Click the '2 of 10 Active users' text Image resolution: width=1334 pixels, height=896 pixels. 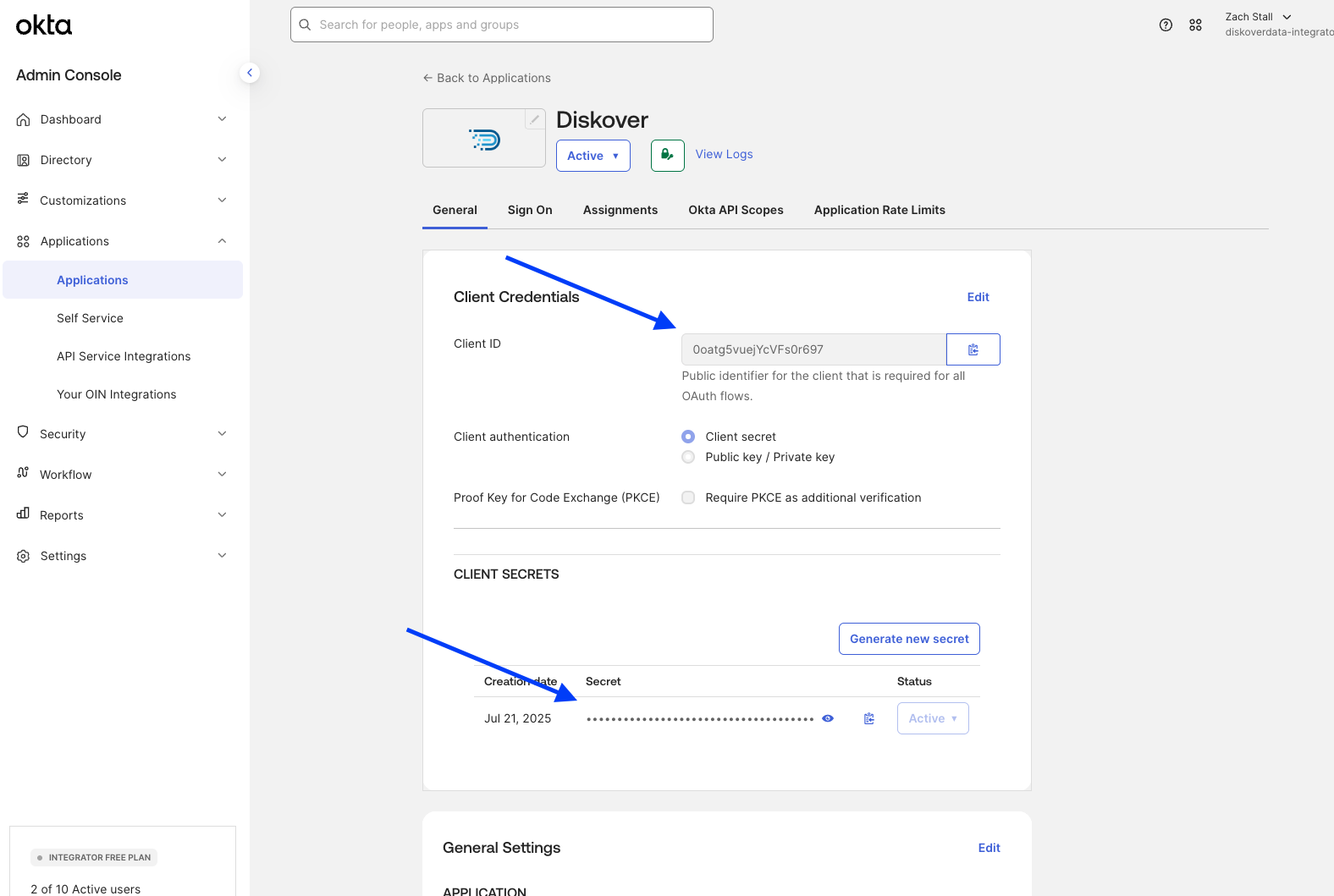(85, 888)
